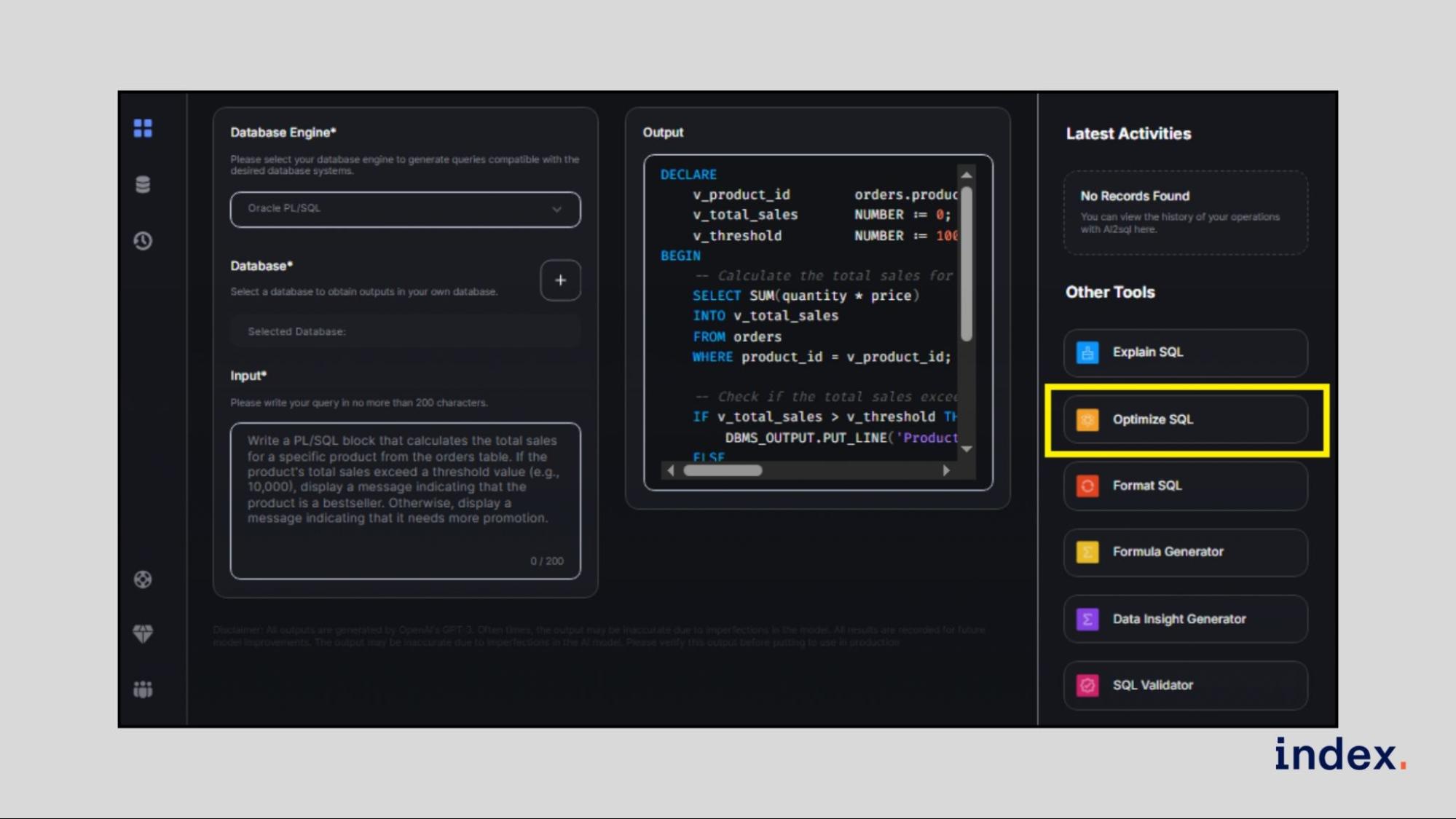Open the history clock icon in sidebar
Screen dimensions: 1456x819
(x=143, y=240)
